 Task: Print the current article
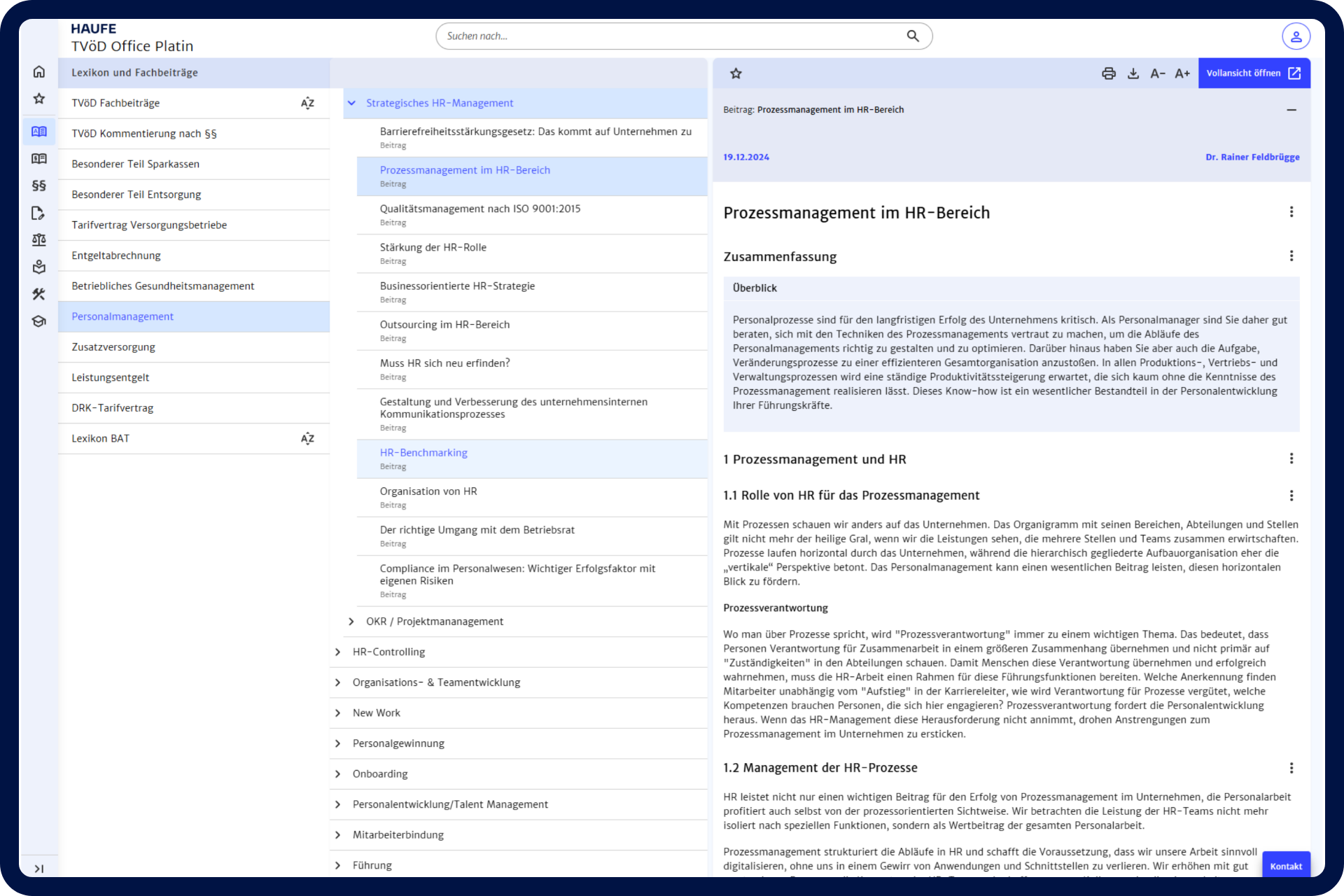tap(1109, 73)
